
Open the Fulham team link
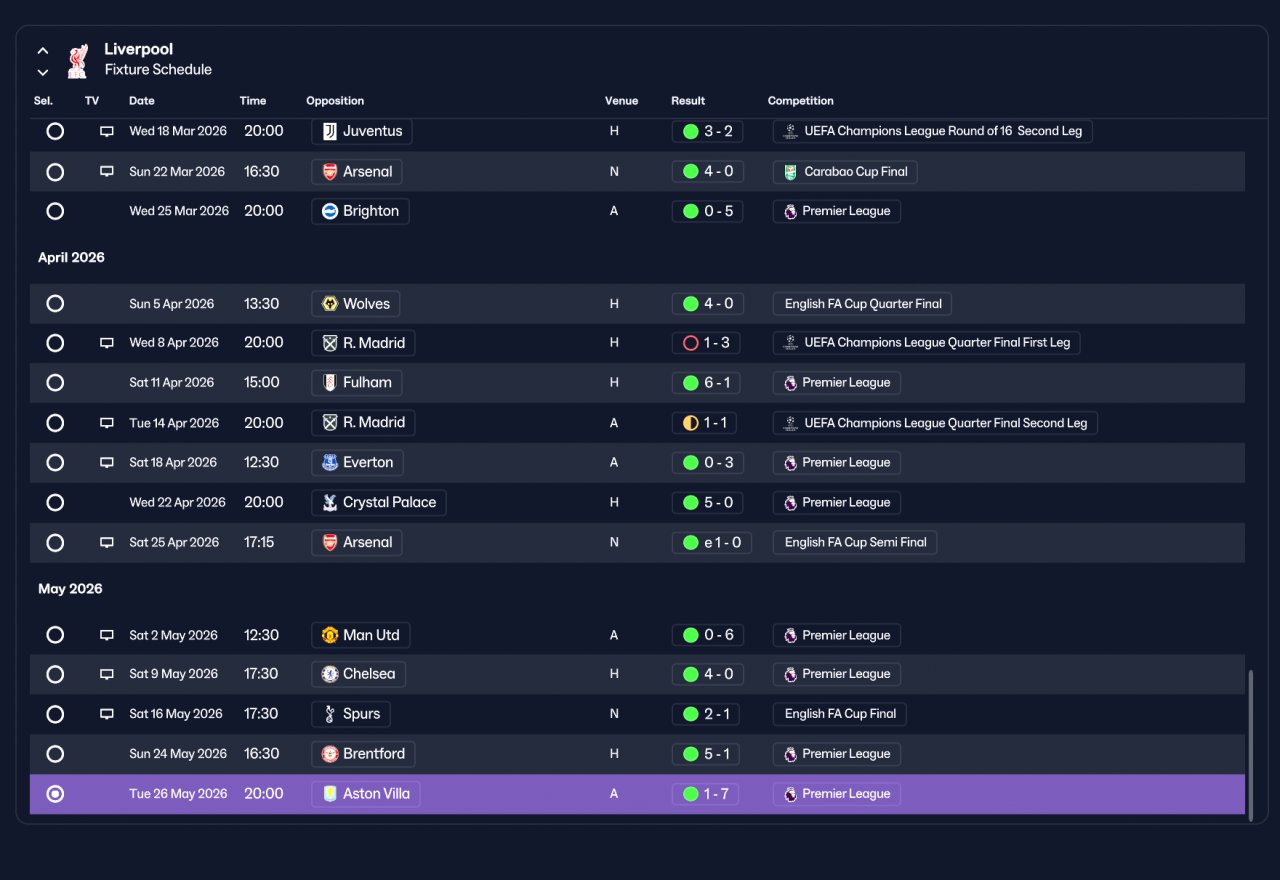click(356, 383)
